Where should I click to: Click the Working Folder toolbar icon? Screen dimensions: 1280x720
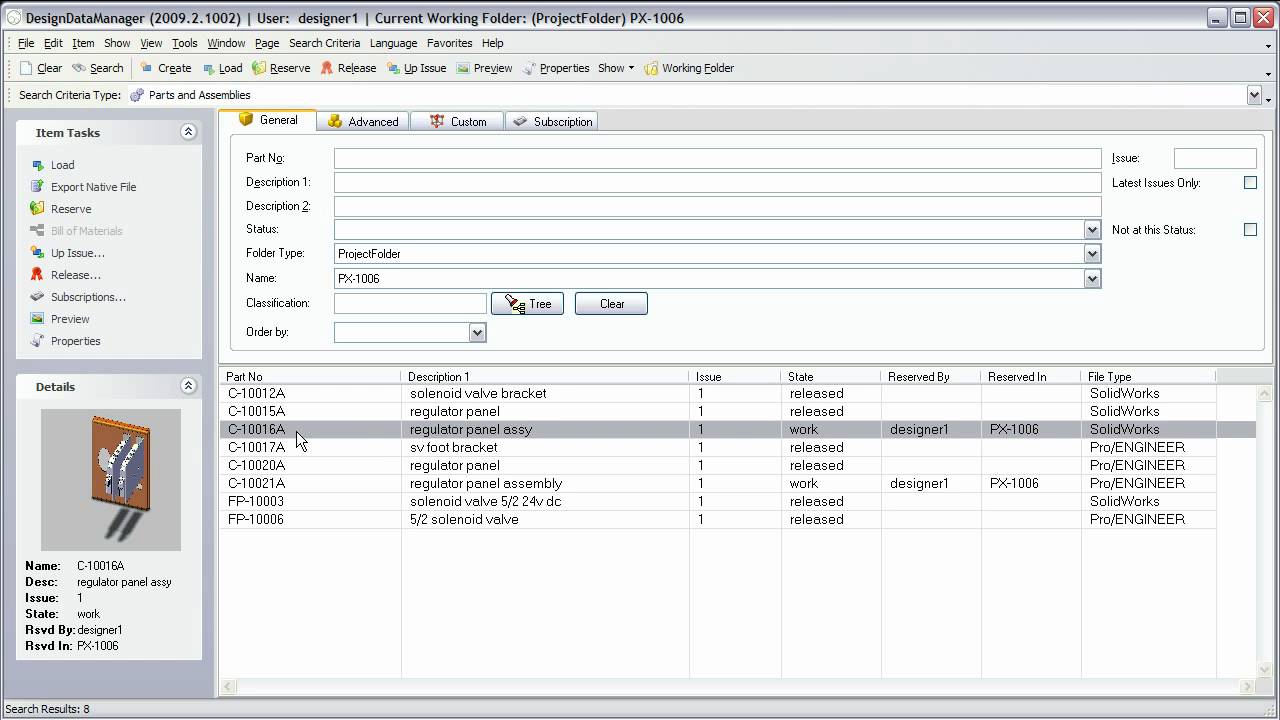(x=651, y=68)
